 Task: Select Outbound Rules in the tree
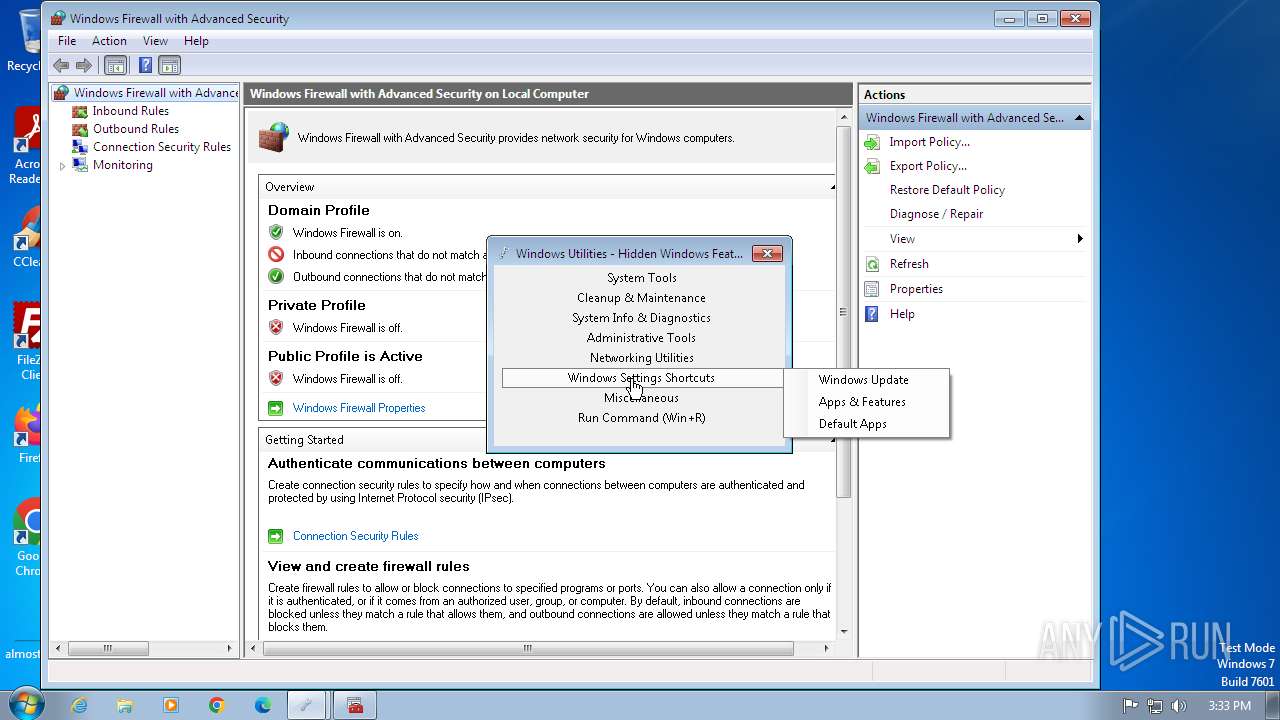point(135,129)
